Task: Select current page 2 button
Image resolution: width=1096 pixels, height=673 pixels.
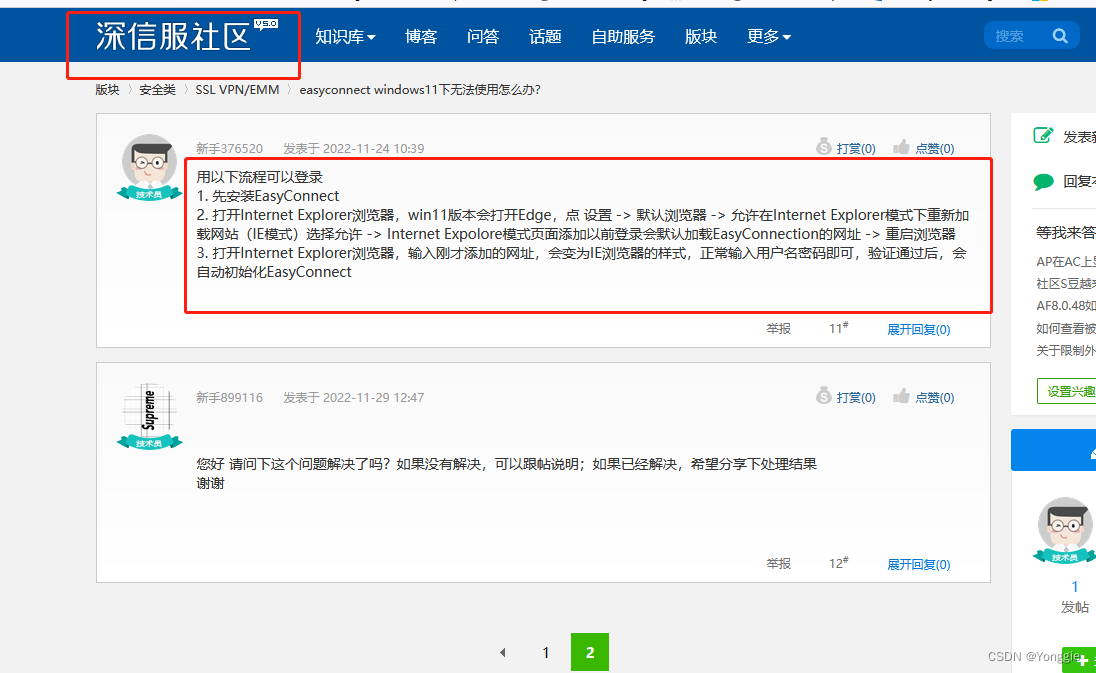Action: 590,652
